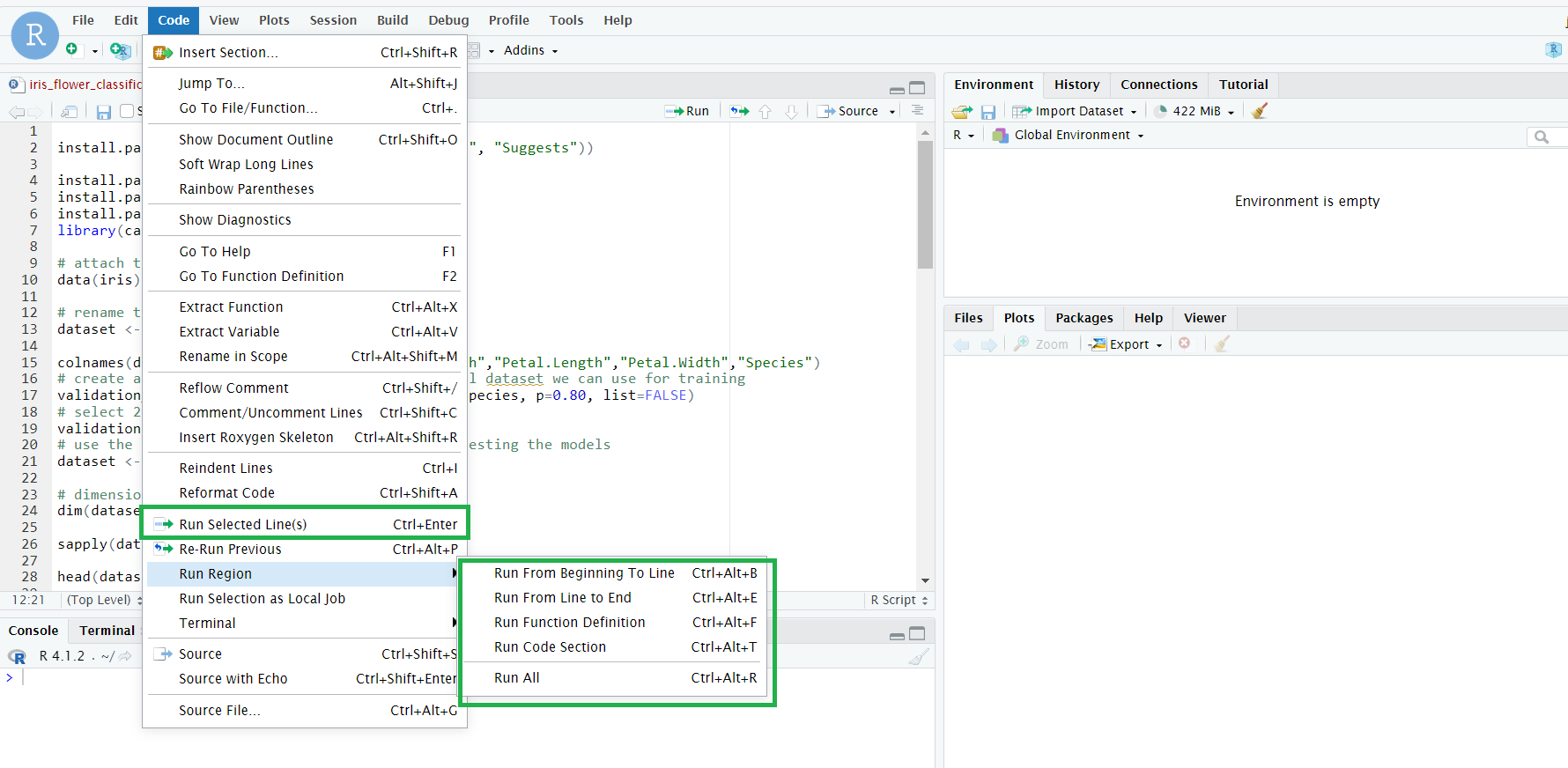Click the document outline icon

pos(917,110)
